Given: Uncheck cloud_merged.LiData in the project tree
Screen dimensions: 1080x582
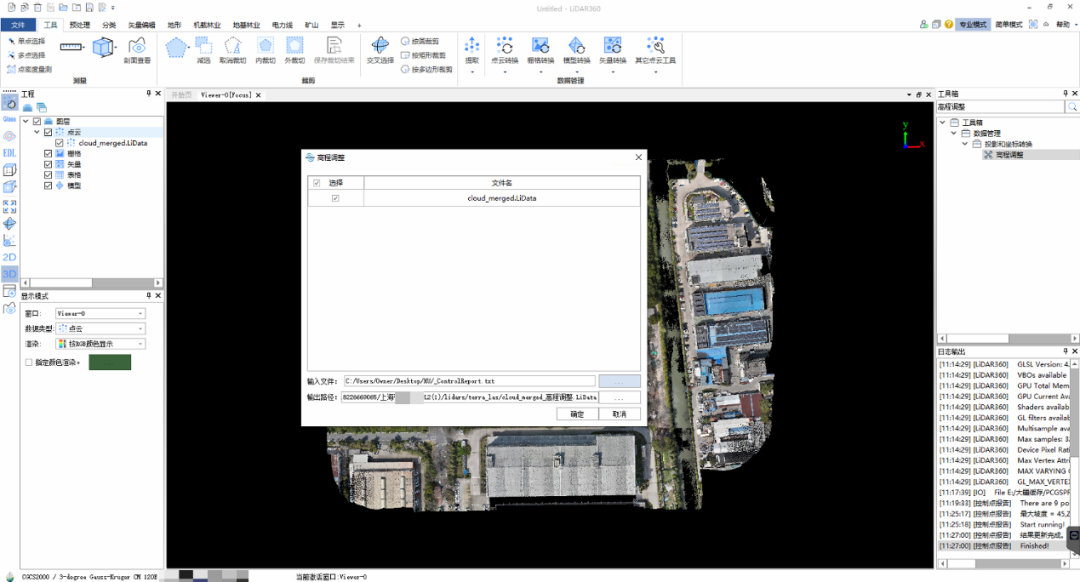Looking at the screenshot, I should tap(59, 143).
